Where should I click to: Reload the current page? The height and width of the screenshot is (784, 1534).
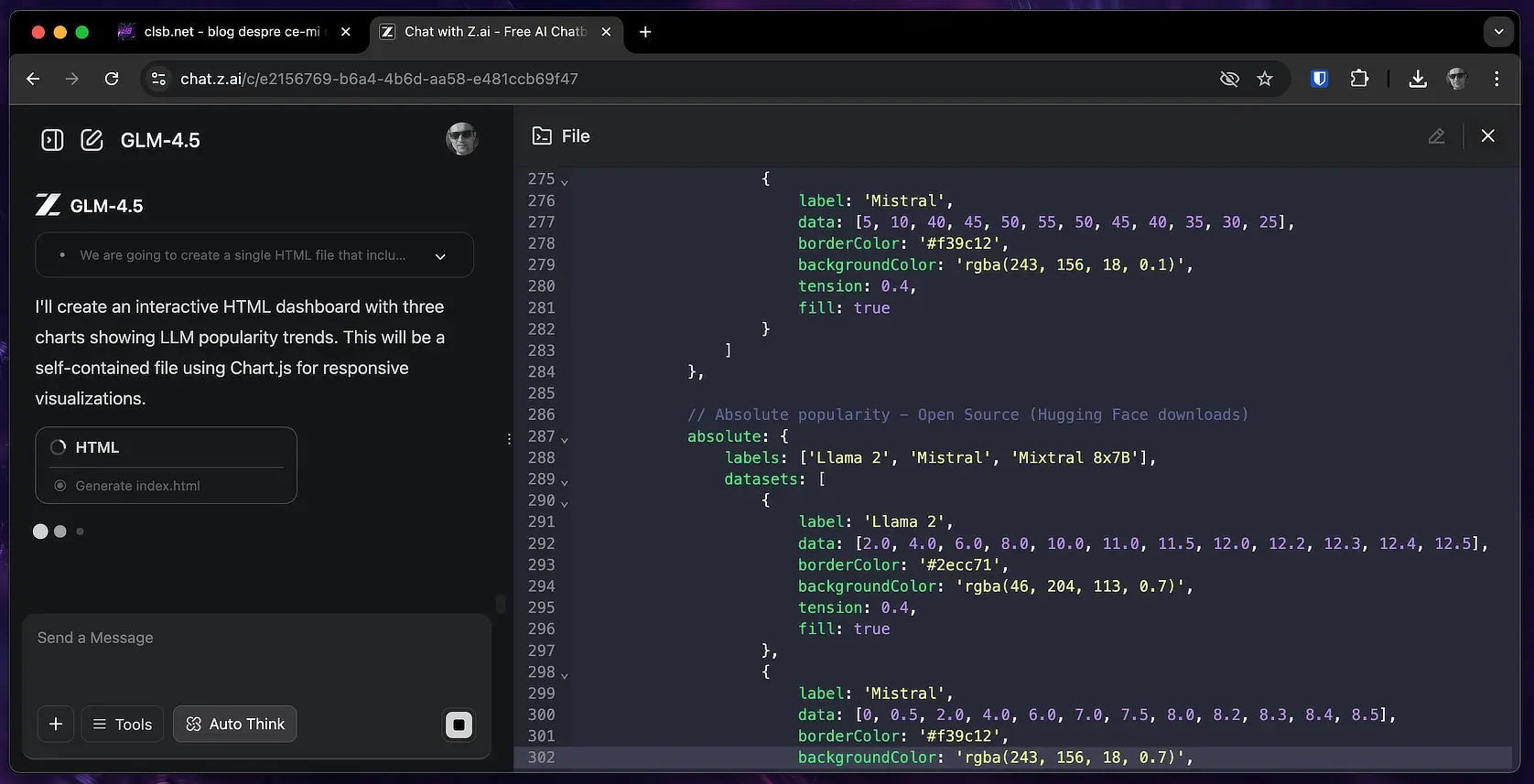click(x=112, y=79)
